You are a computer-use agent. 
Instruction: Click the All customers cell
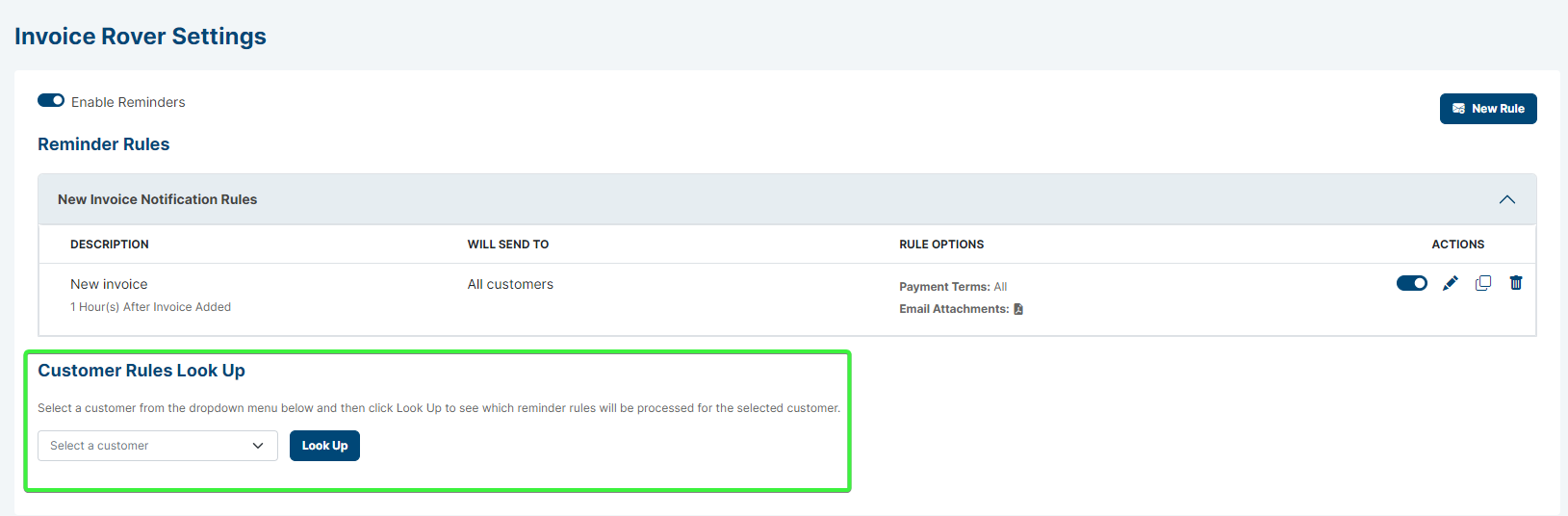510,284
